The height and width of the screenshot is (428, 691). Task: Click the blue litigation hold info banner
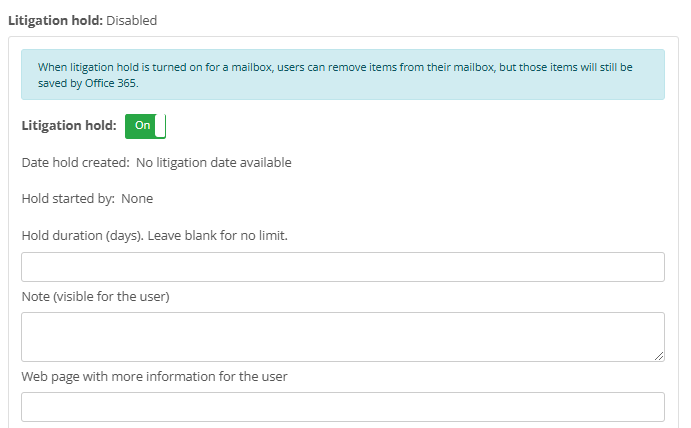click(343, 74)
